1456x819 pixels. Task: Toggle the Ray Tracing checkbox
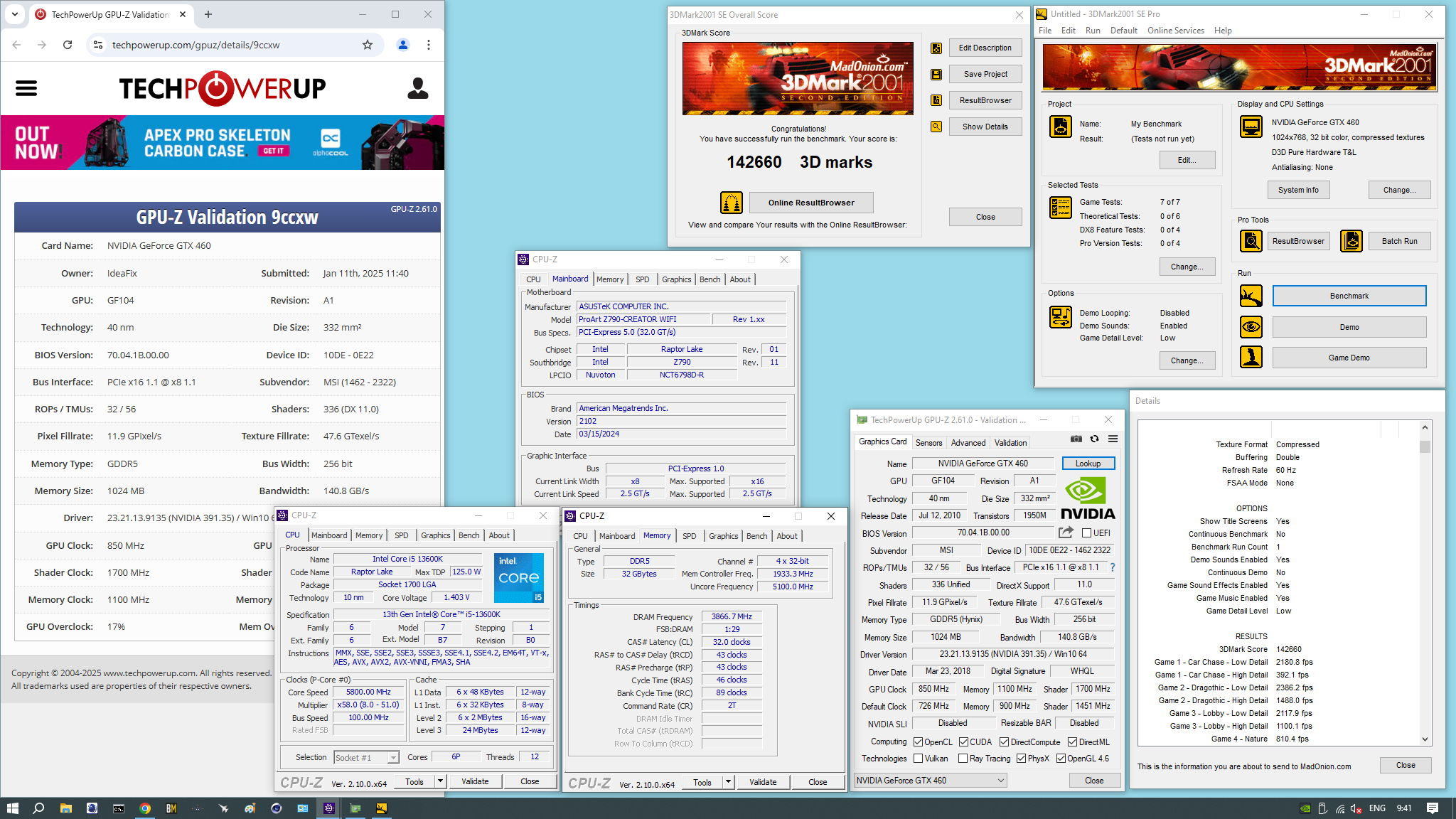(963, 759)
